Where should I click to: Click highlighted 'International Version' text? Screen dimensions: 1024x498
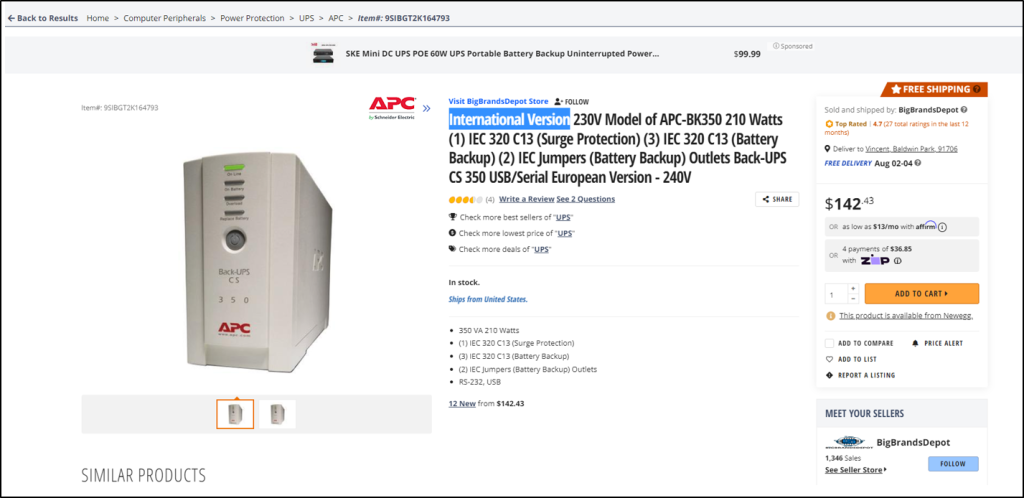pyautogui.click(x=509, y=120)
